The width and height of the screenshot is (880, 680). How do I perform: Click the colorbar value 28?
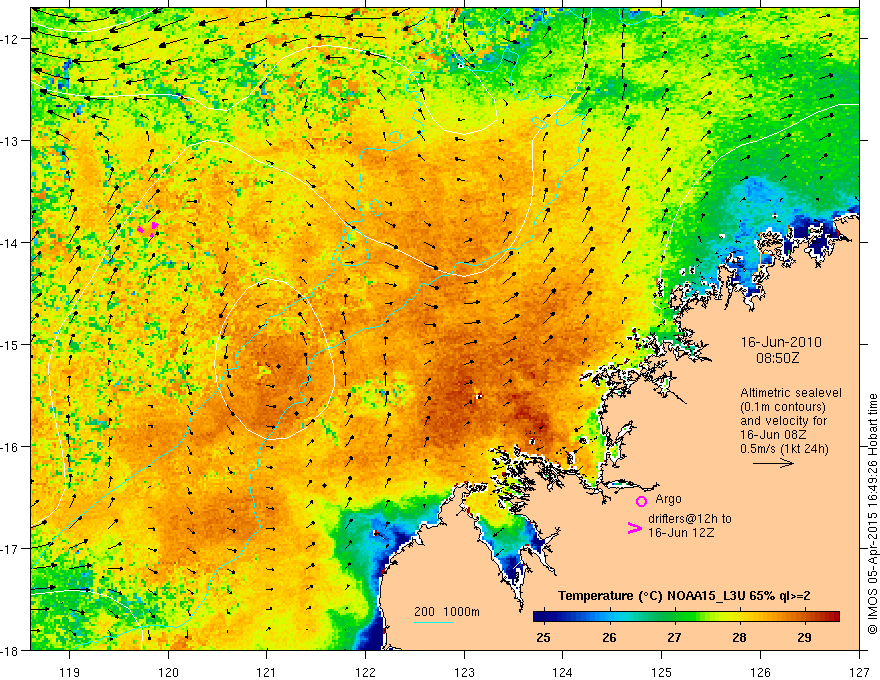(x=739, y=637)
